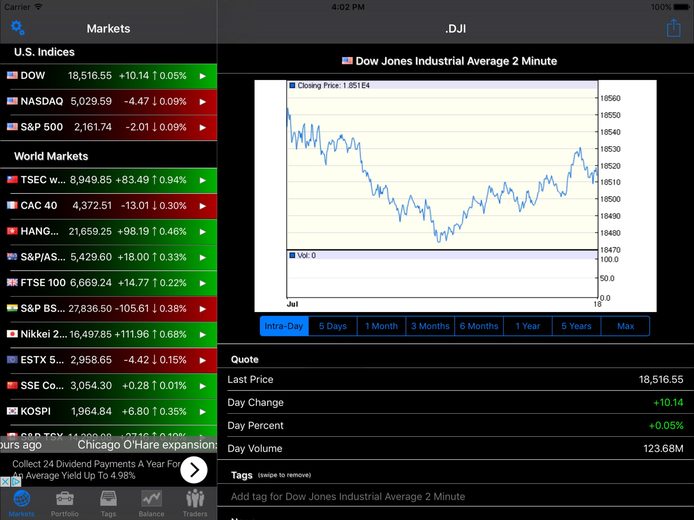Select the 1 Month chart range
Viewport: 694px width, 520px height.
click(382, 326)
